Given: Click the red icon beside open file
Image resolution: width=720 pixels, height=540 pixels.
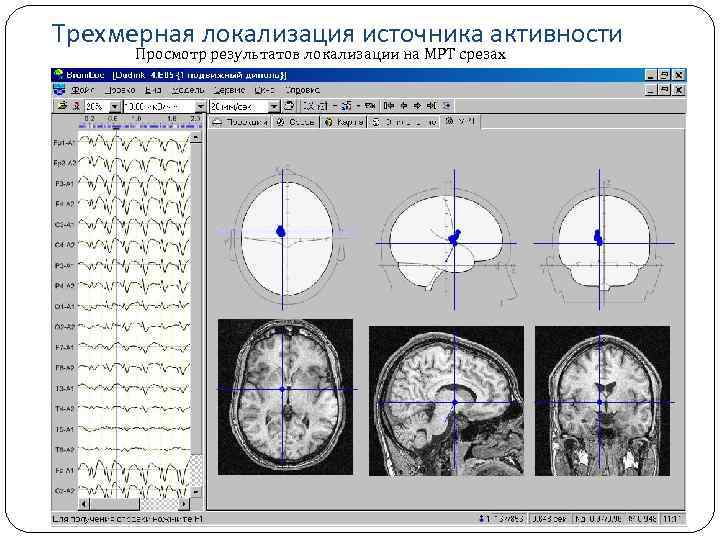Looking at the screenshot, I should point(76,106).
